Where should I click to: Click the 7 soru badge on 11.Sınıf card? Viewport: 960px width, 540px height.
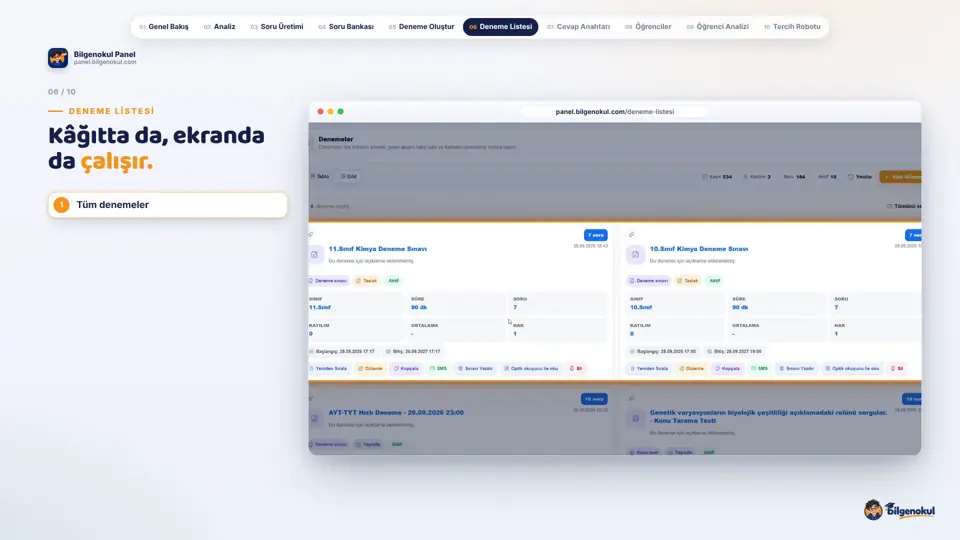coord(596,235)
